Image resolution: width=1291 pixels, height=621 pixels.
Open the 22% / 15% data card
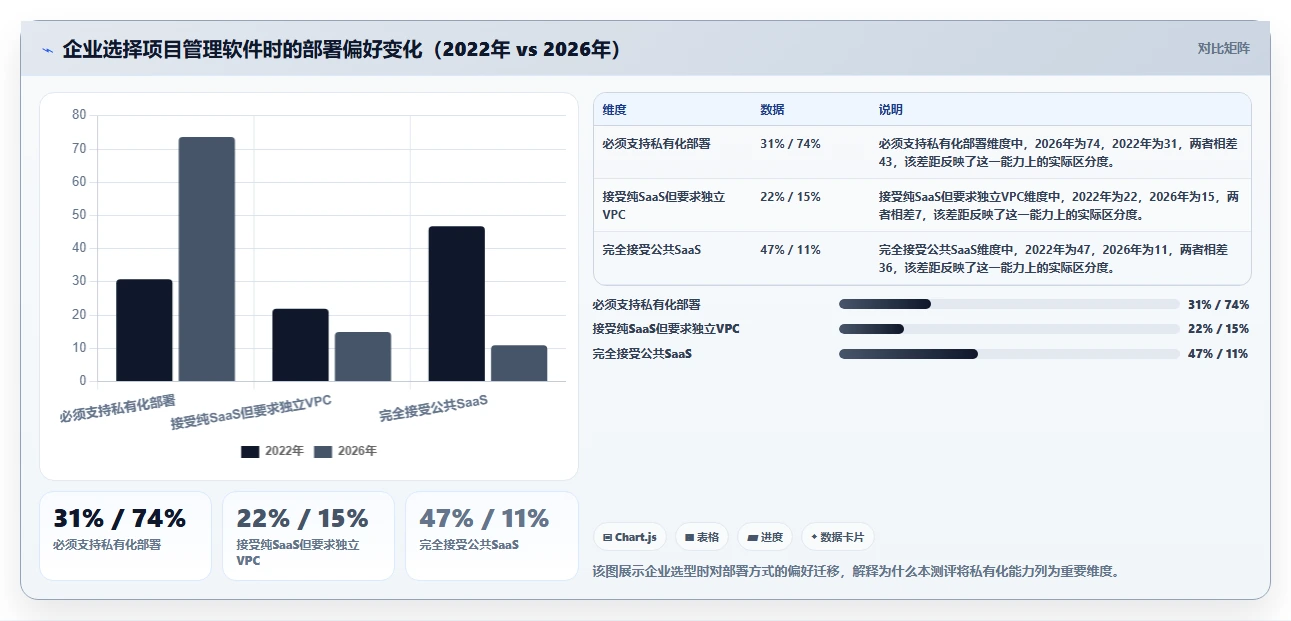coord(308,535)
